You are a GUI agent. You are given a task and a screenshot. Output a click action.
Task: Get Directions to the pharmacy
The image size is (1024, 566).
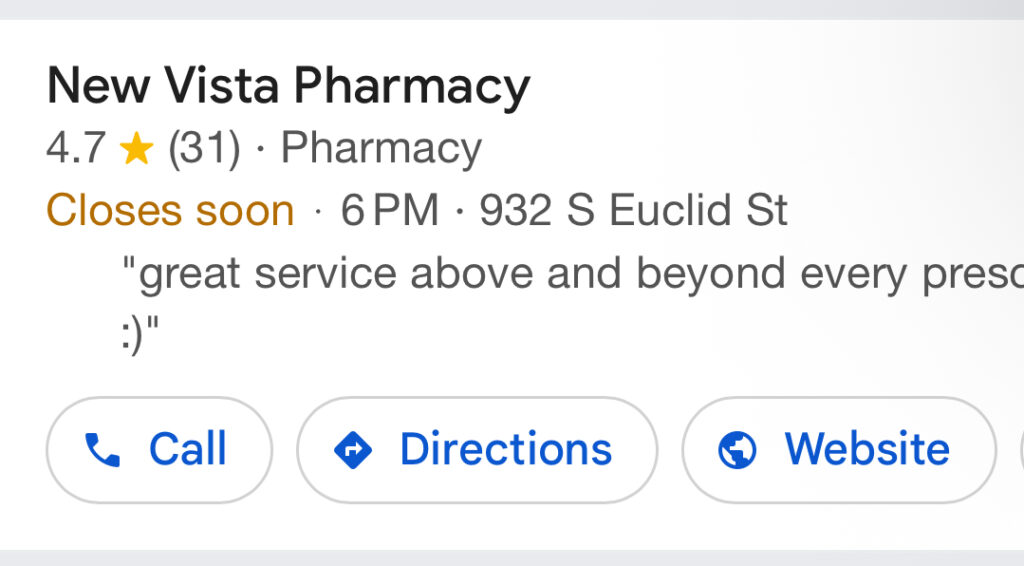click(477, 450)
